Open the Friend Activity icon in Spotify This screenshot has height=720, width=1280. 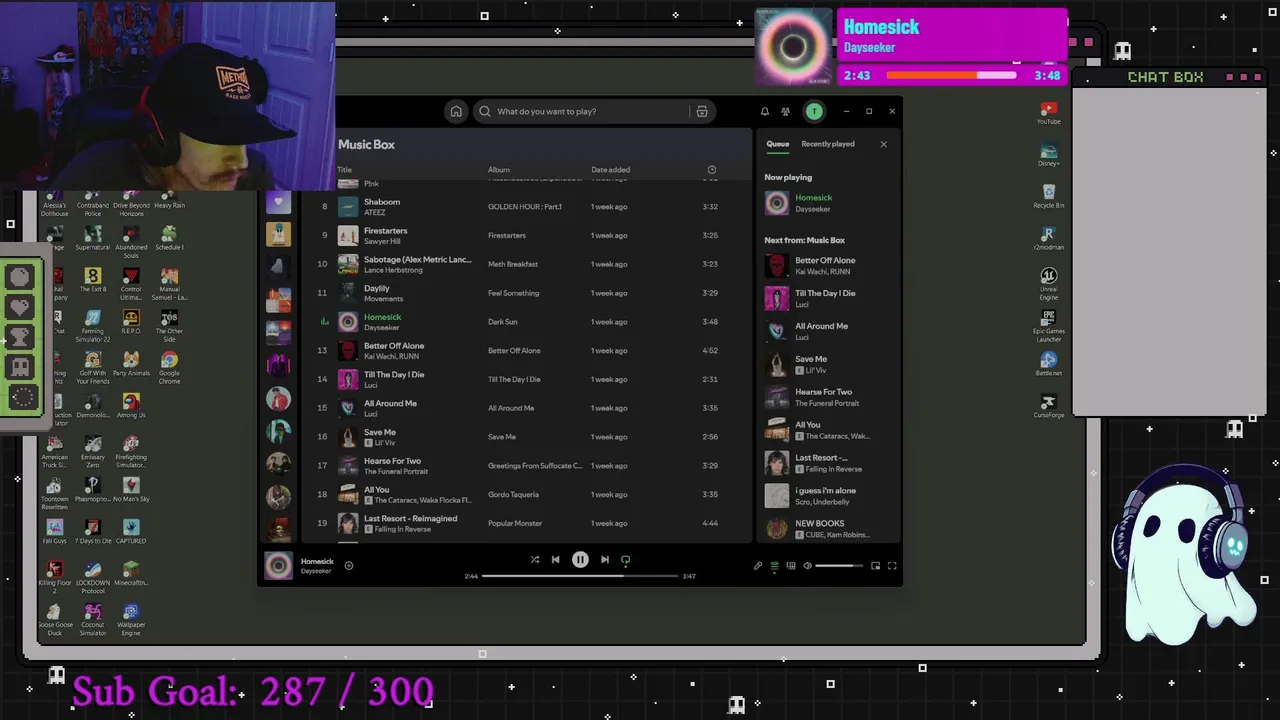pyautogui.click(x=785, y=112)
